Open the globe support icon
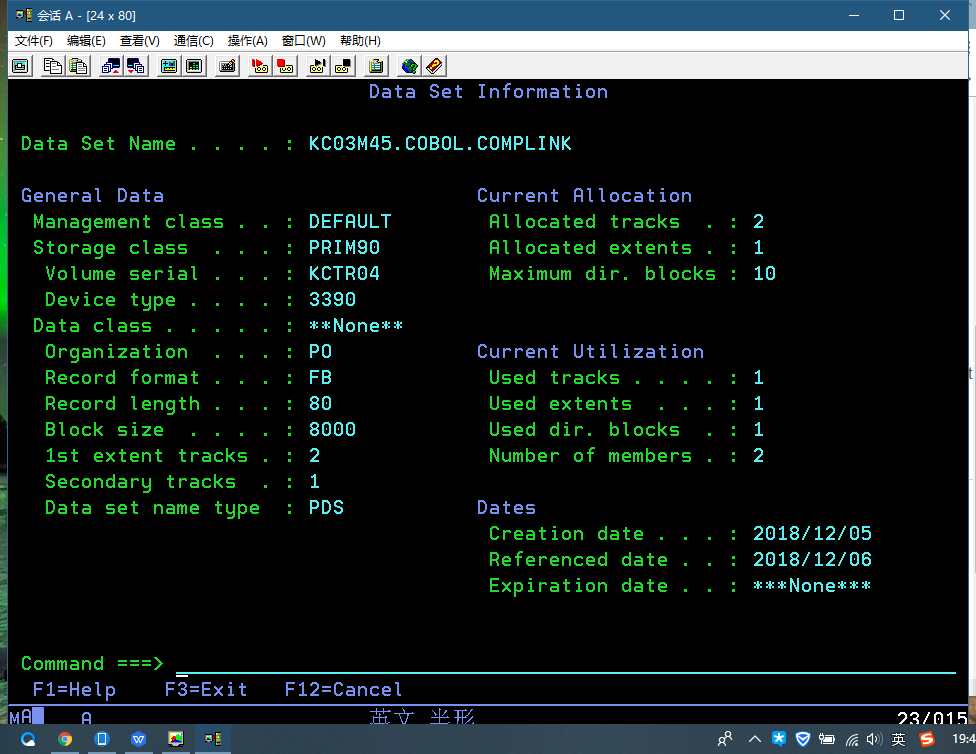The height and width of the screenshot is (754, 976). [x=409, y=66]
